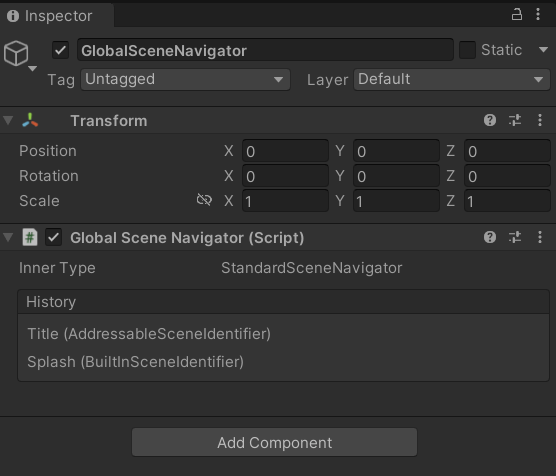The height and width of the screenshot is (476, 556).
Task: Open Global Scene Navigator presets icon
Action: pos(515,237)
